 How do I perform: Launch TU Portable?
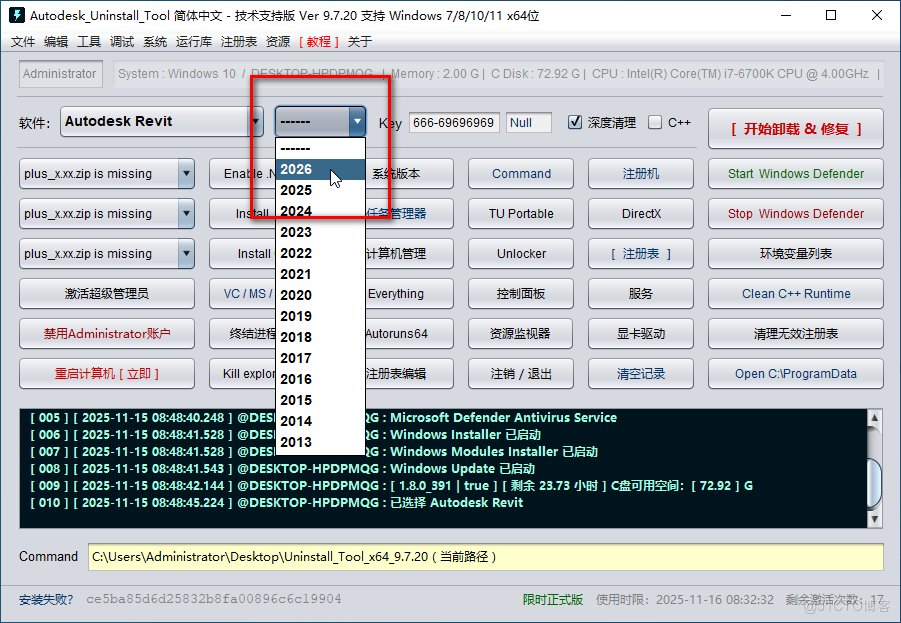(520, 213)
